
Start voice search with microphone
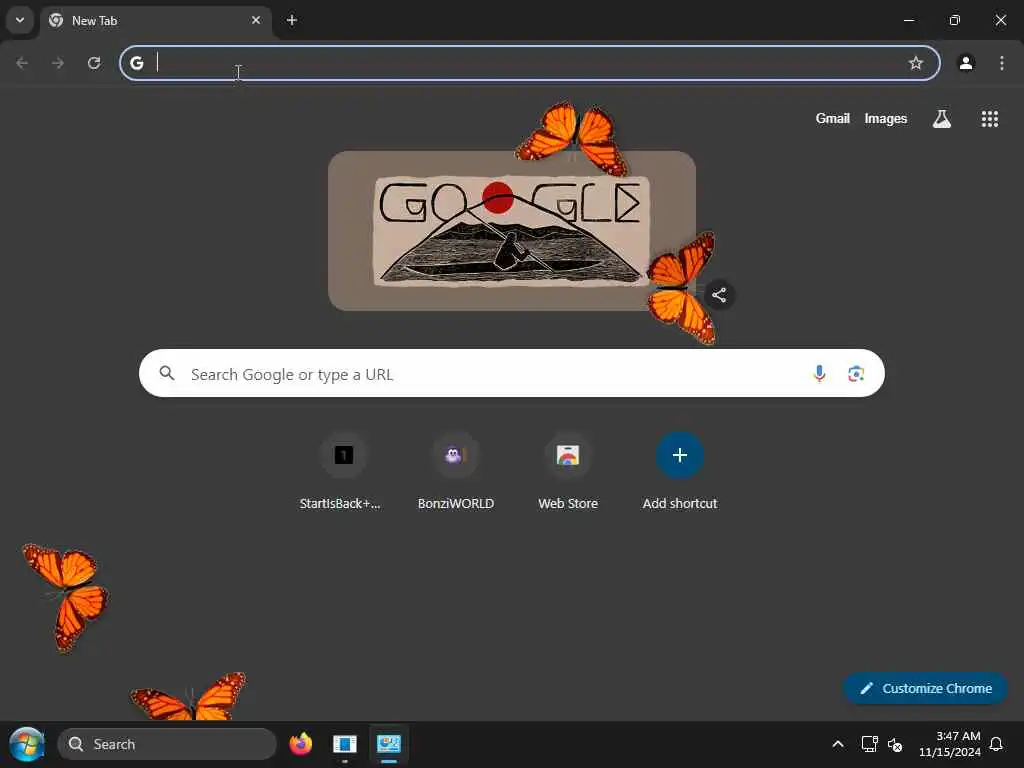(x=819, y=374)
